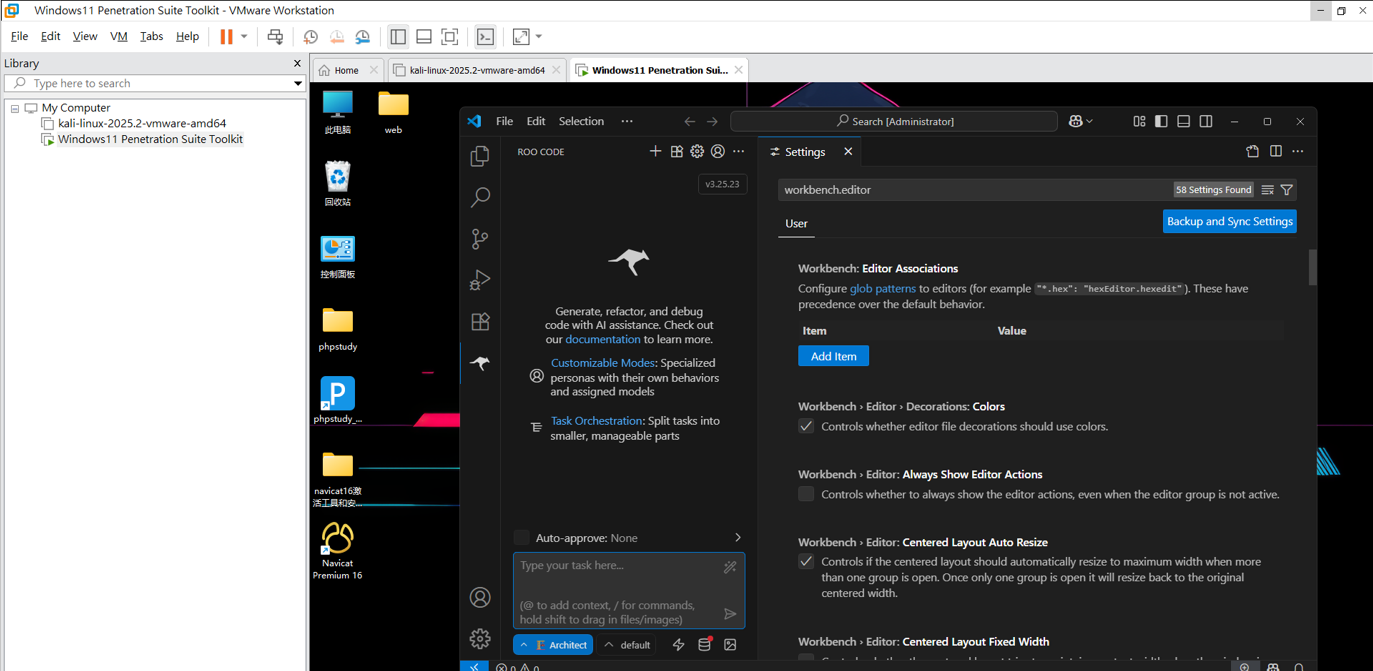Image resolution: width=1373 pixels, height=671 pixels.
Task: Toggle the secondary side bar layout icon
Action: pos(1206,121)
